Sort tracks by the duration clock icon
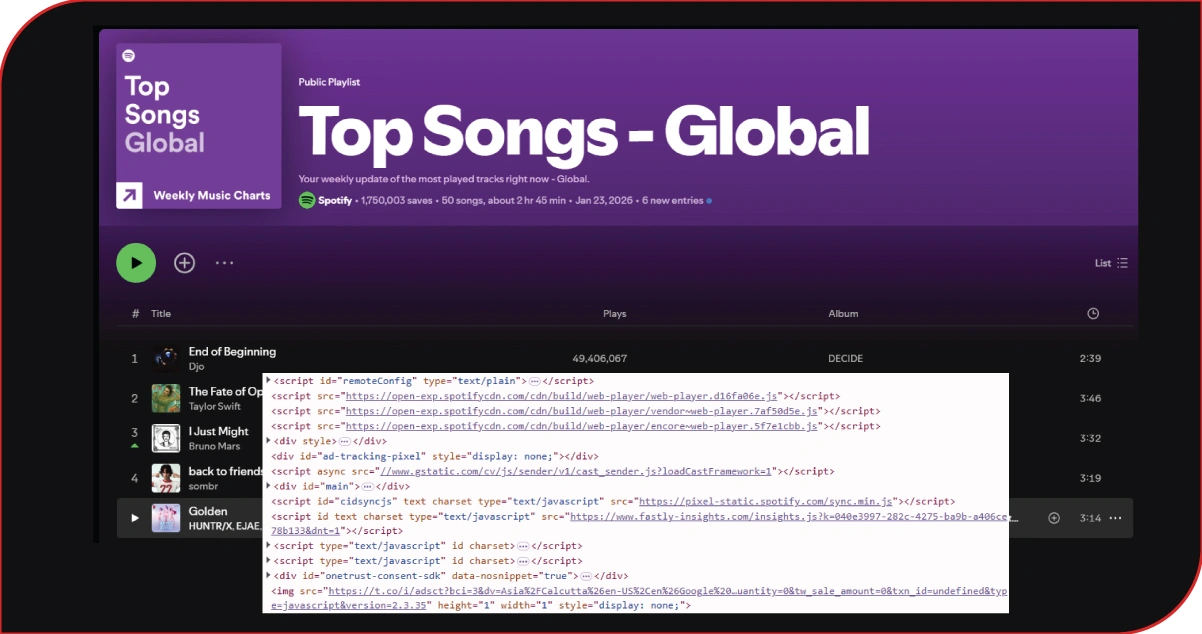This screenshot has width=1202, height=634. coord(1093,313)
